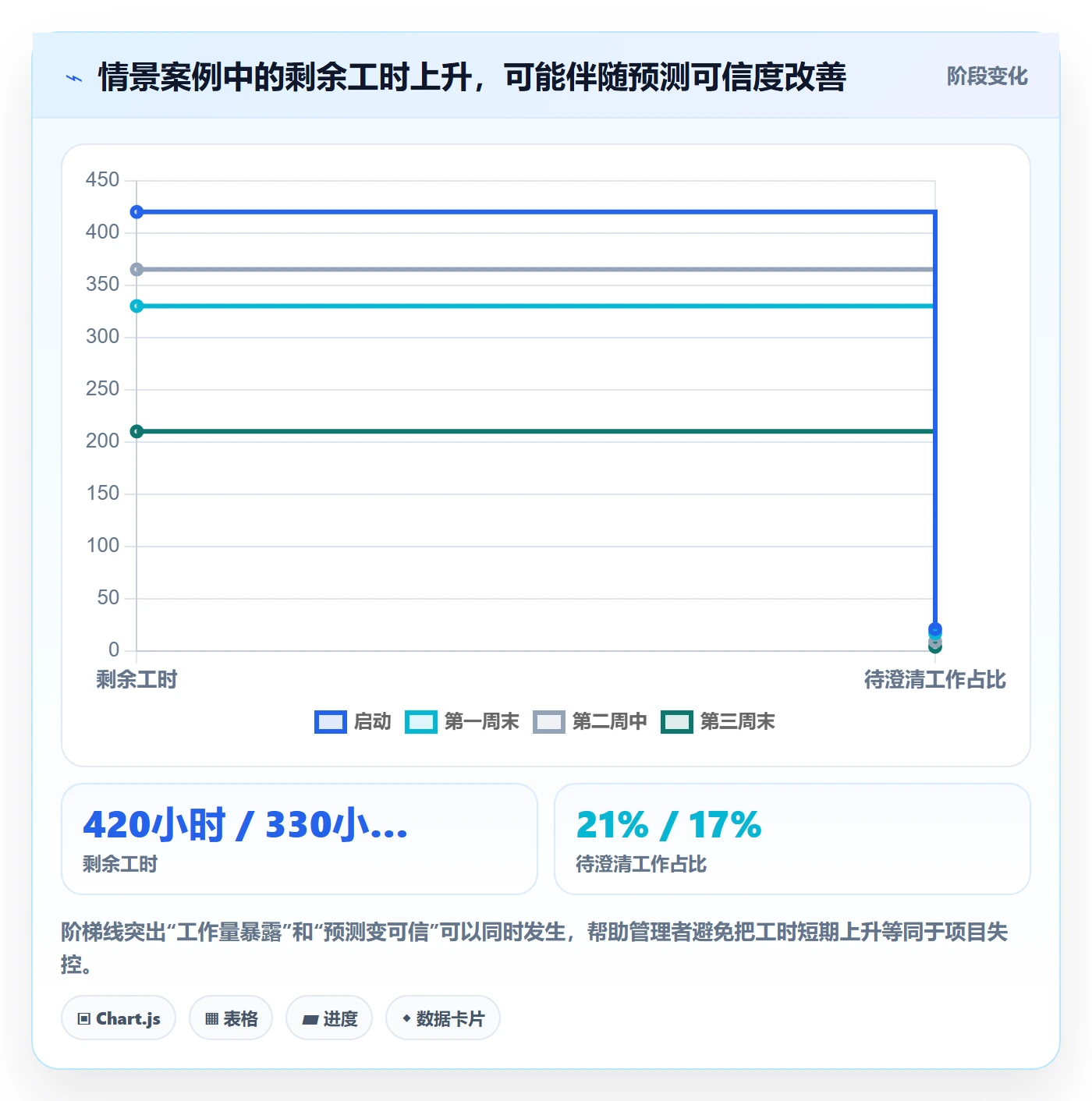Image resolution: width=1092 pixels, height=1101 pixels.
Task: Click the 21% / 17% stat value
Action: [668, 825]
